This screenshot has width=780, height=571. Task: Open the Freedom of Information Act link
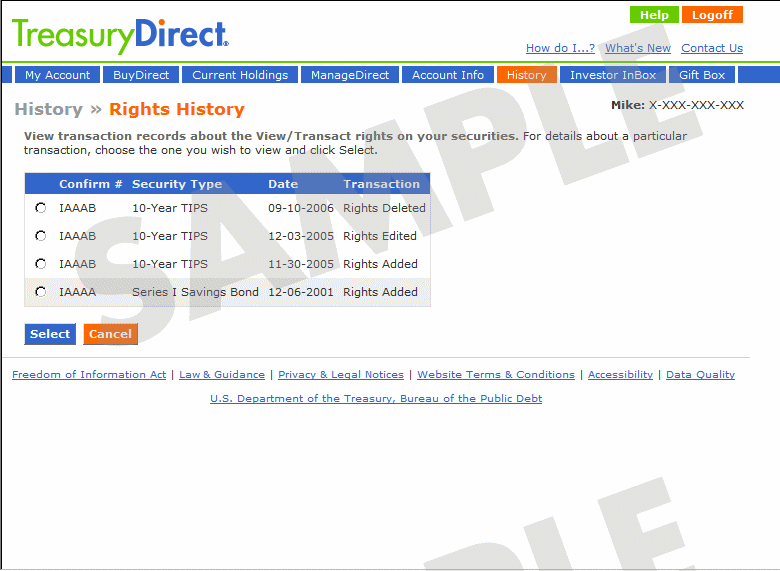[x=89, y=375]
